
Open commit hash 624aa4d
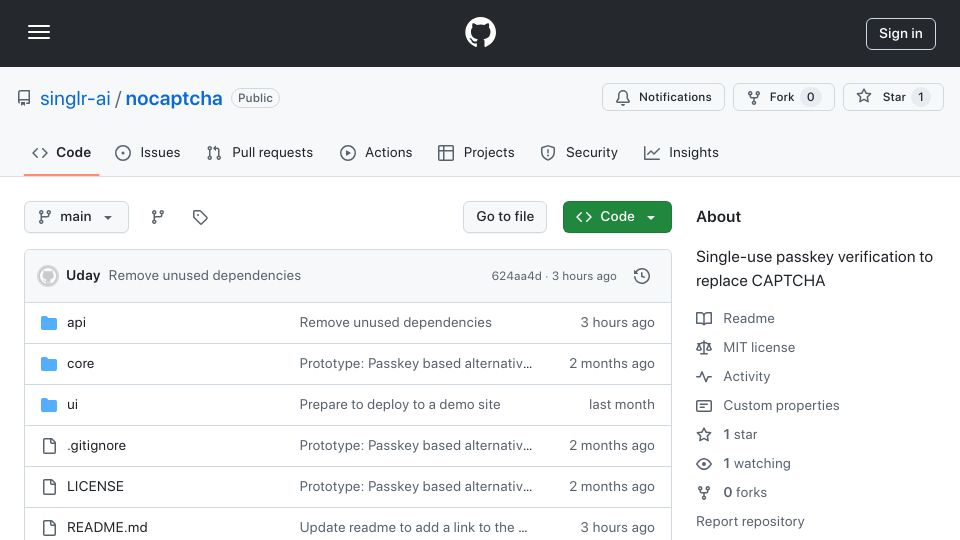pyautogui.click(x=516, y=276)
